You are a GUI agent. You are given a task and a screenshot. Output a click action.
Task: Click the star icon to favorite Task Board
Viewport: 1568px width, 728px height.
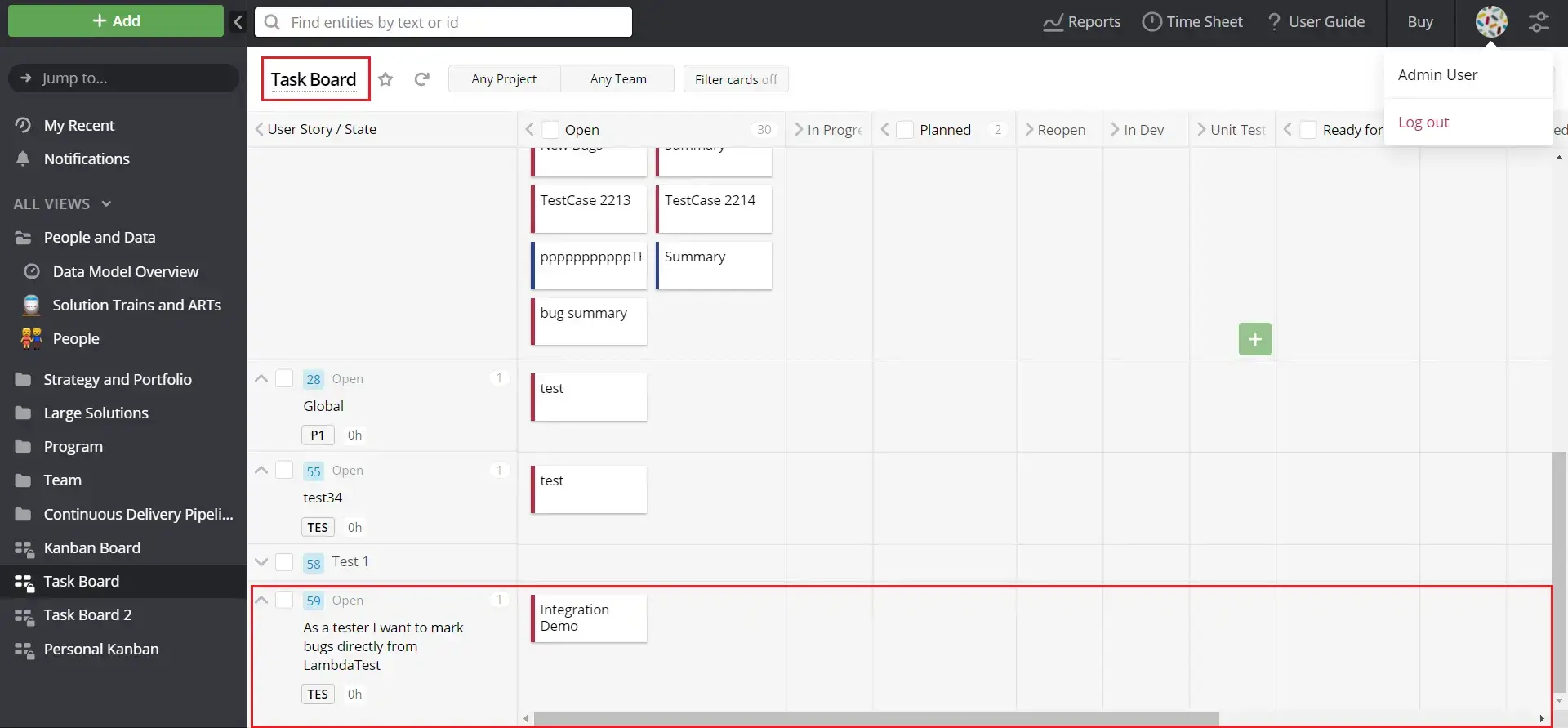(385, 79)
